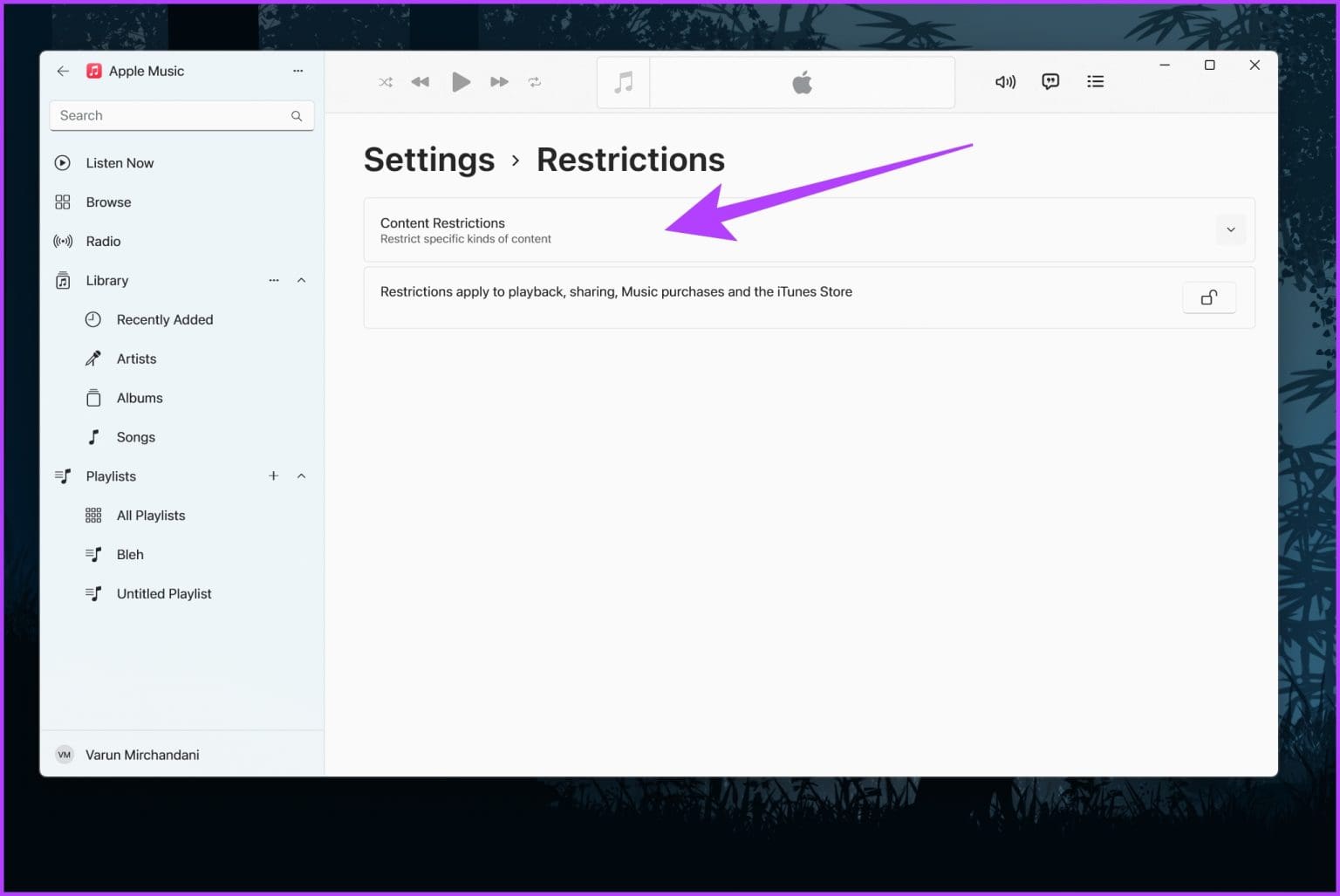Switch to the MiniPlayer view

623,82
